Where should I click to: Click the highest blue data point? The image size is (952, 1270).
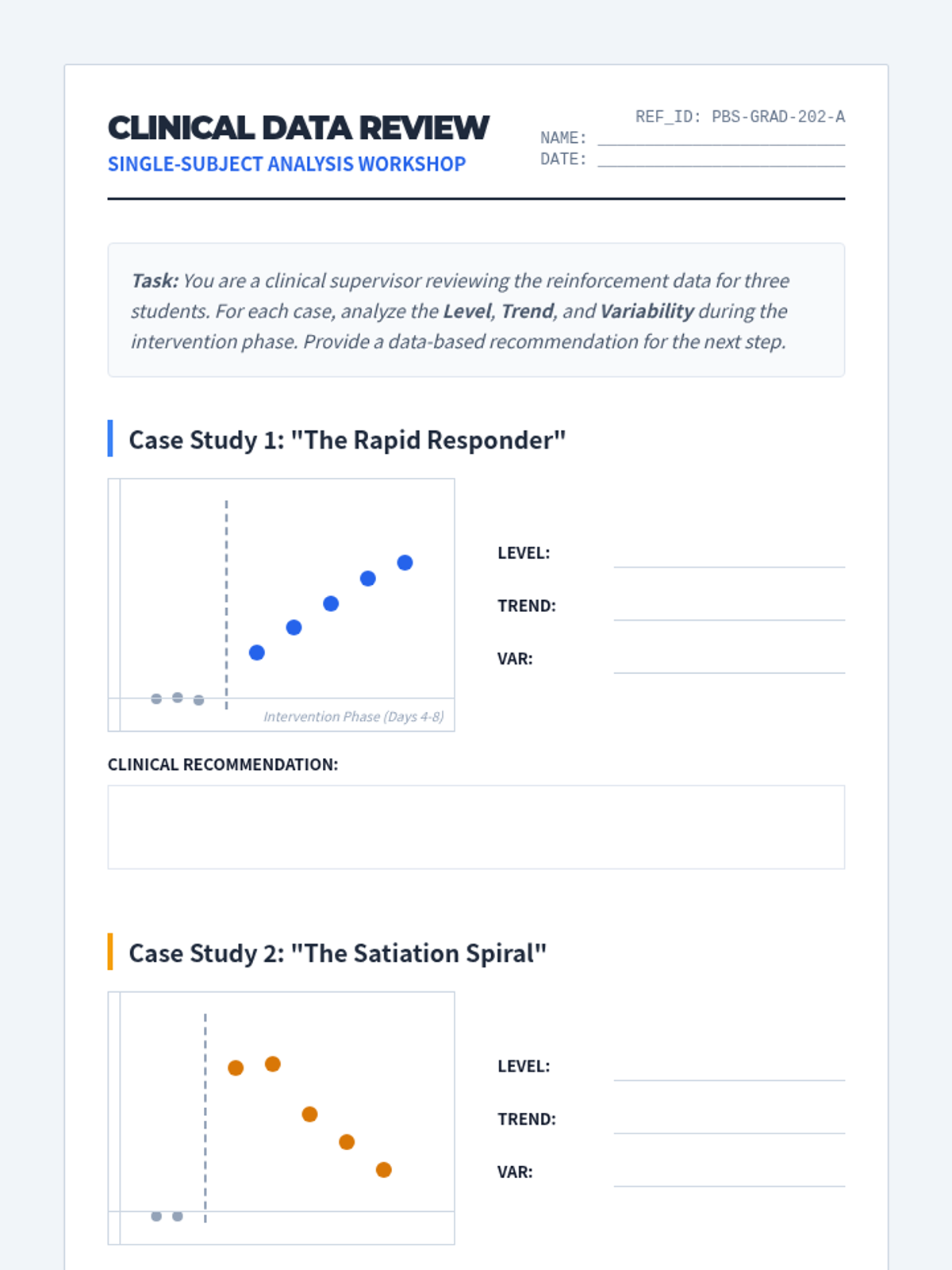coord(405,563)
